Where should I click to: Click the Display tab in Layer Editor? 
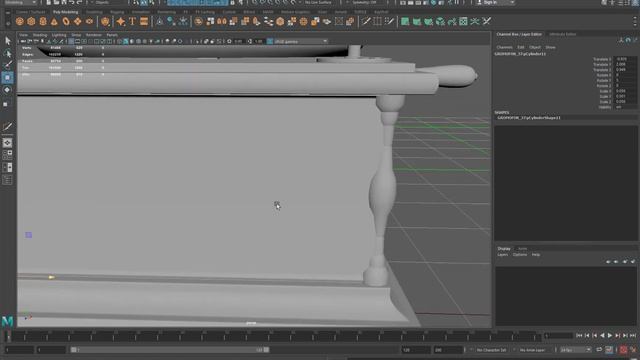(504, 249)
